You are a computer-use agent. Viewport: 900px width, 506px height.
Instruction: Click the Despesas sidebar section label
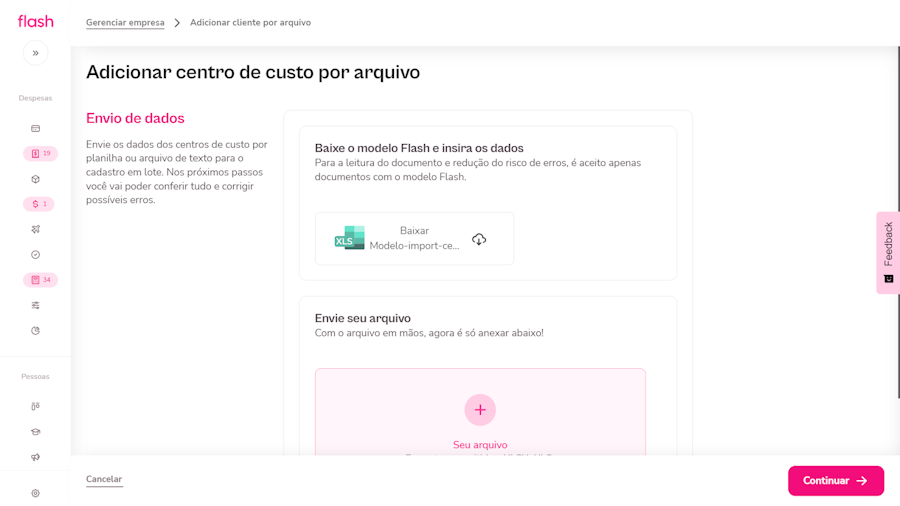(36, 98)
